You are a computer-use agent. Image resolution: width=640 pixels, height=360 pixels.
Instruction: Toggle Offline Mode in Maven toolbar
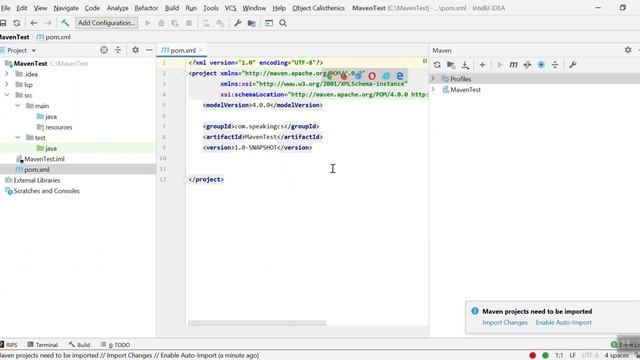(x=527, y=65)
